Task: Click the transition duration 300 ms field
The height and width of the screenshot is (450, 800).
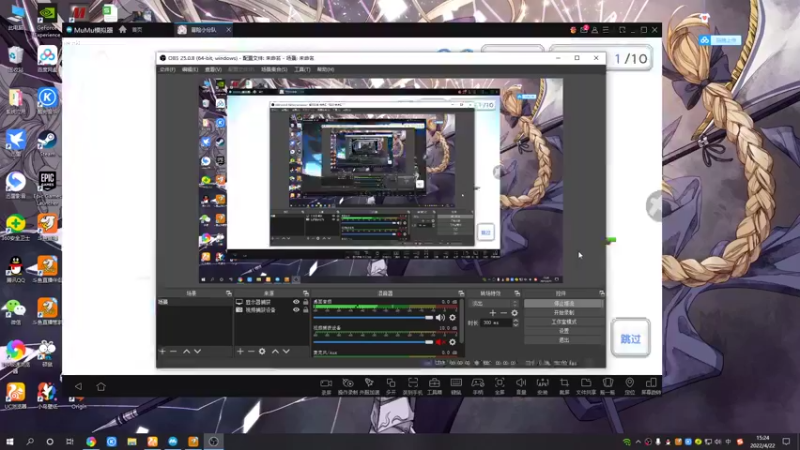Action: tap(496, 322)
